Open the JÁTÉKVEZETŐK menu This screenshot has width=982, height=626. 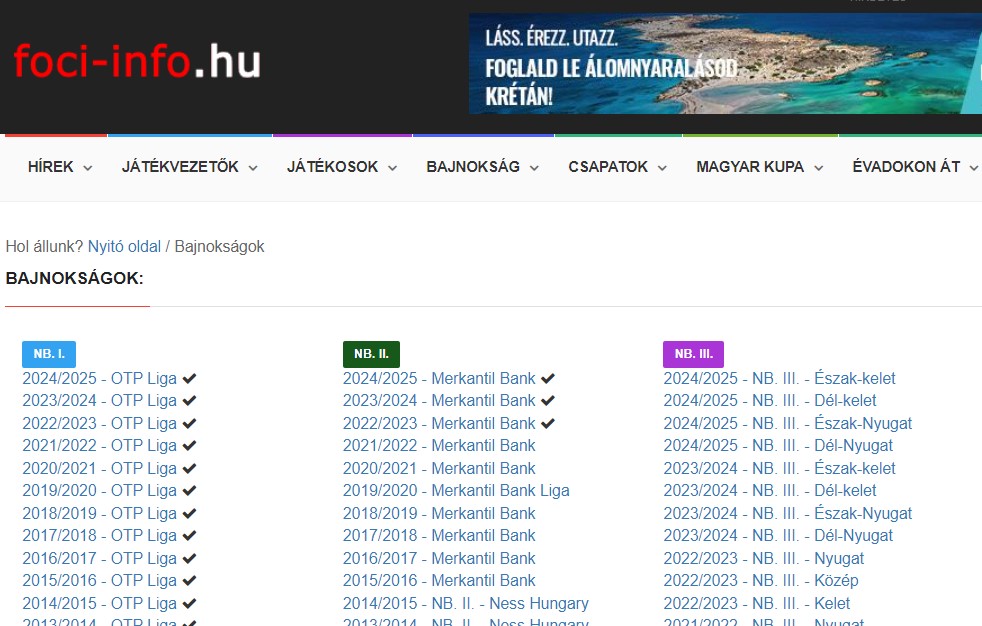click(190, 167)
